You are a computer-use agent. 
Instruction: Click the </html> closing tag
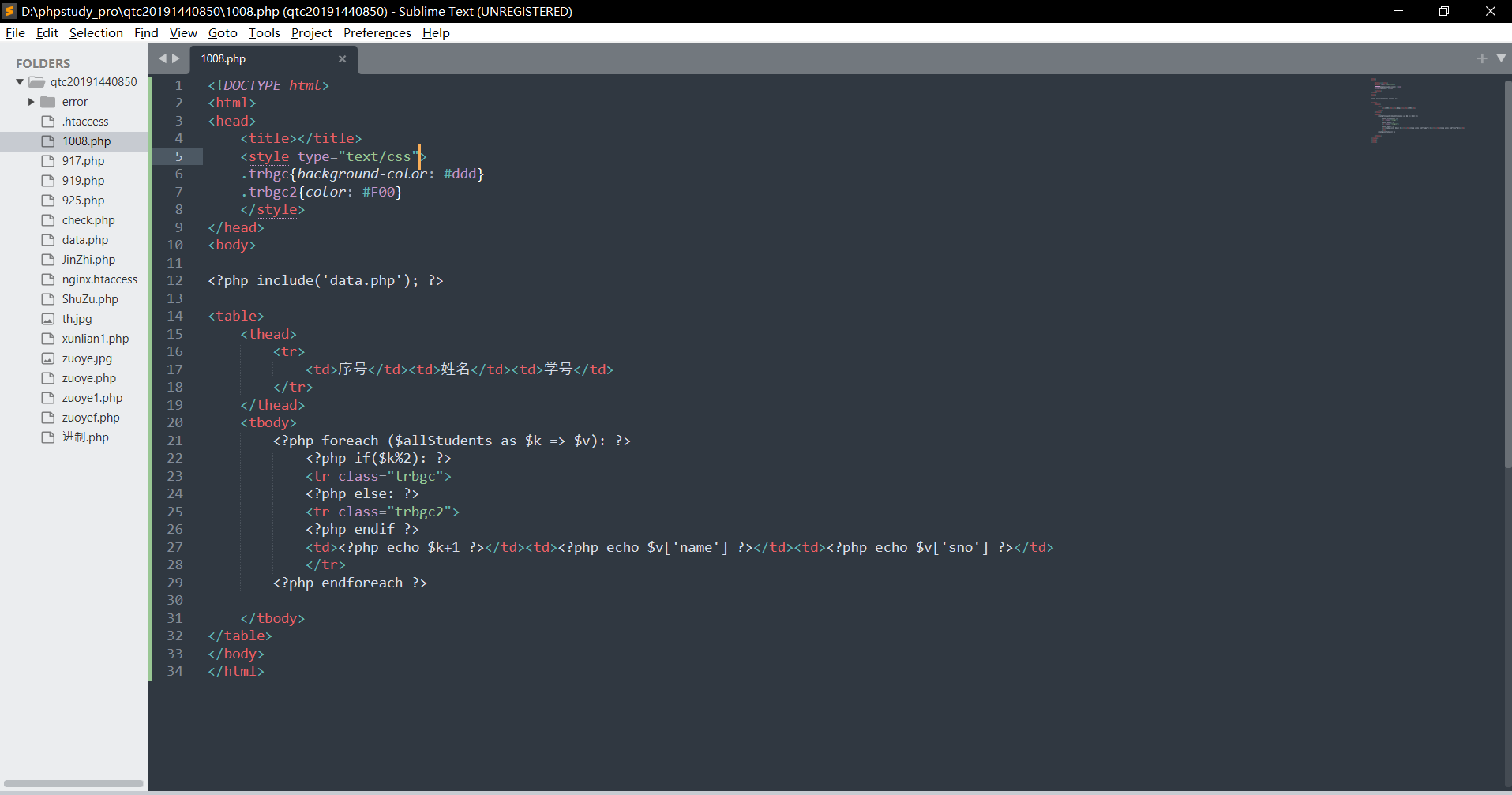(236, 671)
